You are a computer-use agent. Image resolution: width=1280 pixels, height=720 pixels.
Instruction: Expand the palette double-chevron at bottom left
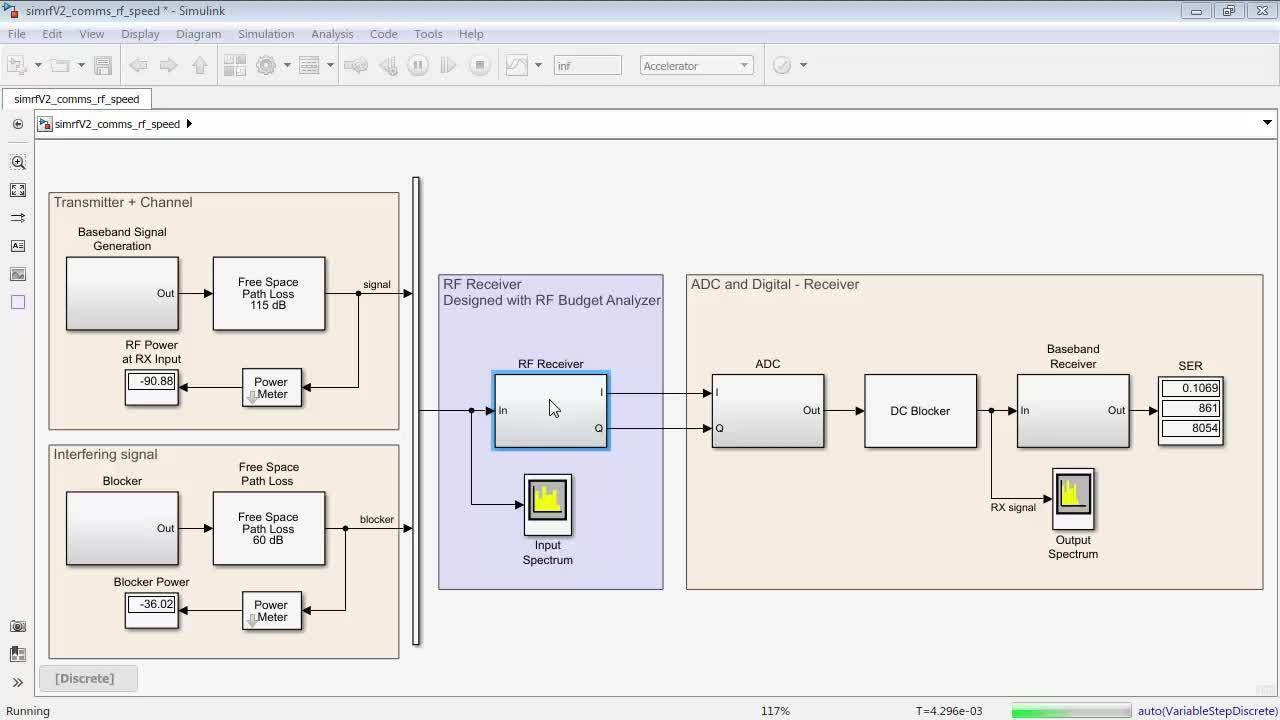(x=18, y=683)
